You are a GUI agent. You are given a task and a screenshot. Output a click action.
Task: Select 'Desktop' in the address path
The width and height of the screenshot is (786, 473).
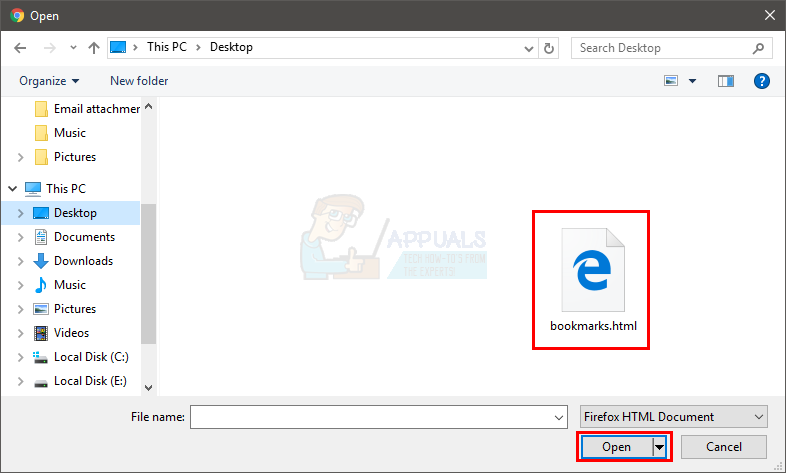[x=231, y=47]
